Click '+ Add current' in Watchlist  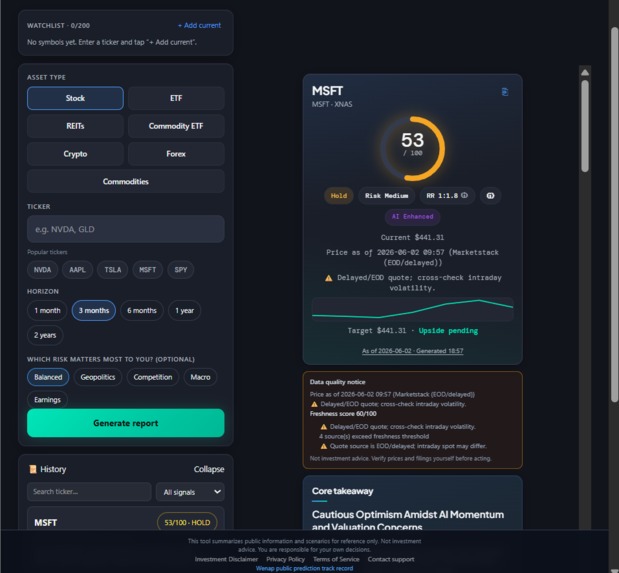(199, 25)
